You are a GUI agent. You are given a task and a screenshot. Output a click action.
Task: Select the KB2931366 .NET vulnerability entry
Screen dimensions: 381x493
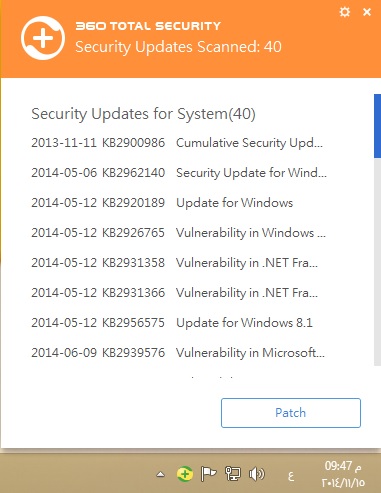pos(175,293)
